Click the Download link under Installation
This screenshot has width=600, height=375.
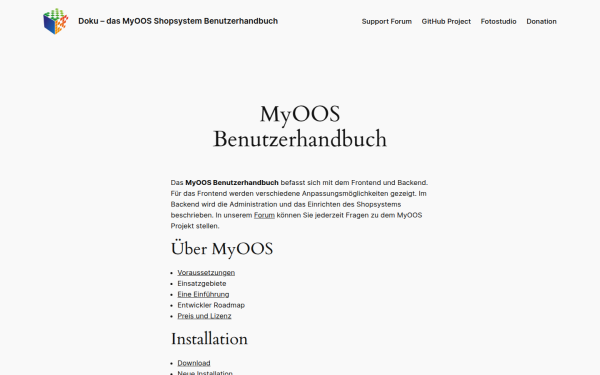pos(194,363)
